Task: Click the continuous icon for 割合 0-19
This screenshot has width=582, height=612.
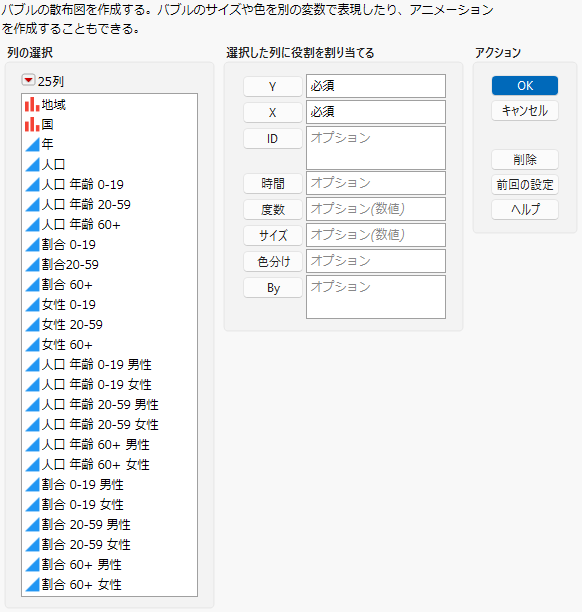Action: (x=32, y=244)
